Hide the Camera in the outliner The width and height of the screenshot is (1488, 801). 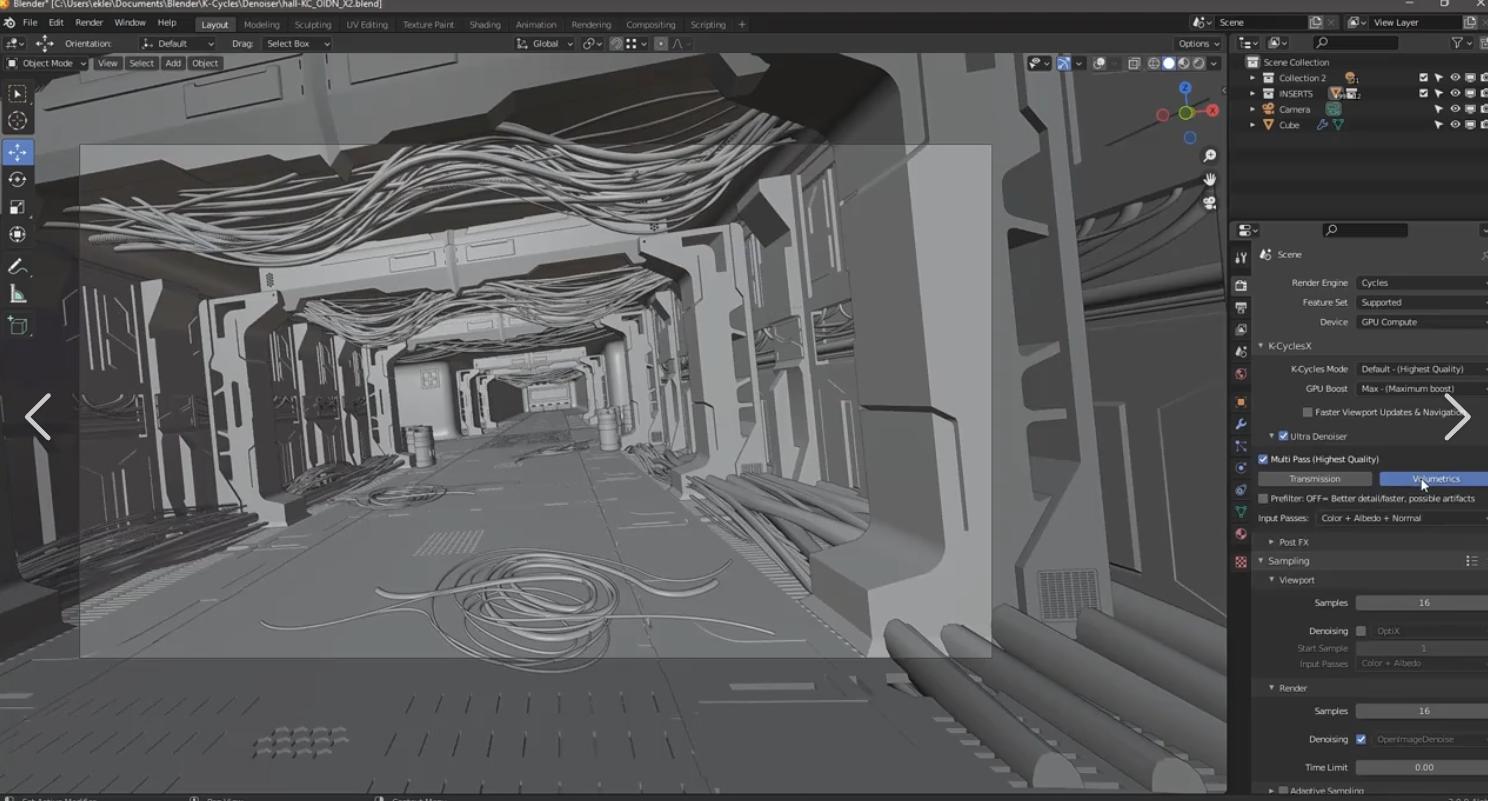click(1455, 109)
